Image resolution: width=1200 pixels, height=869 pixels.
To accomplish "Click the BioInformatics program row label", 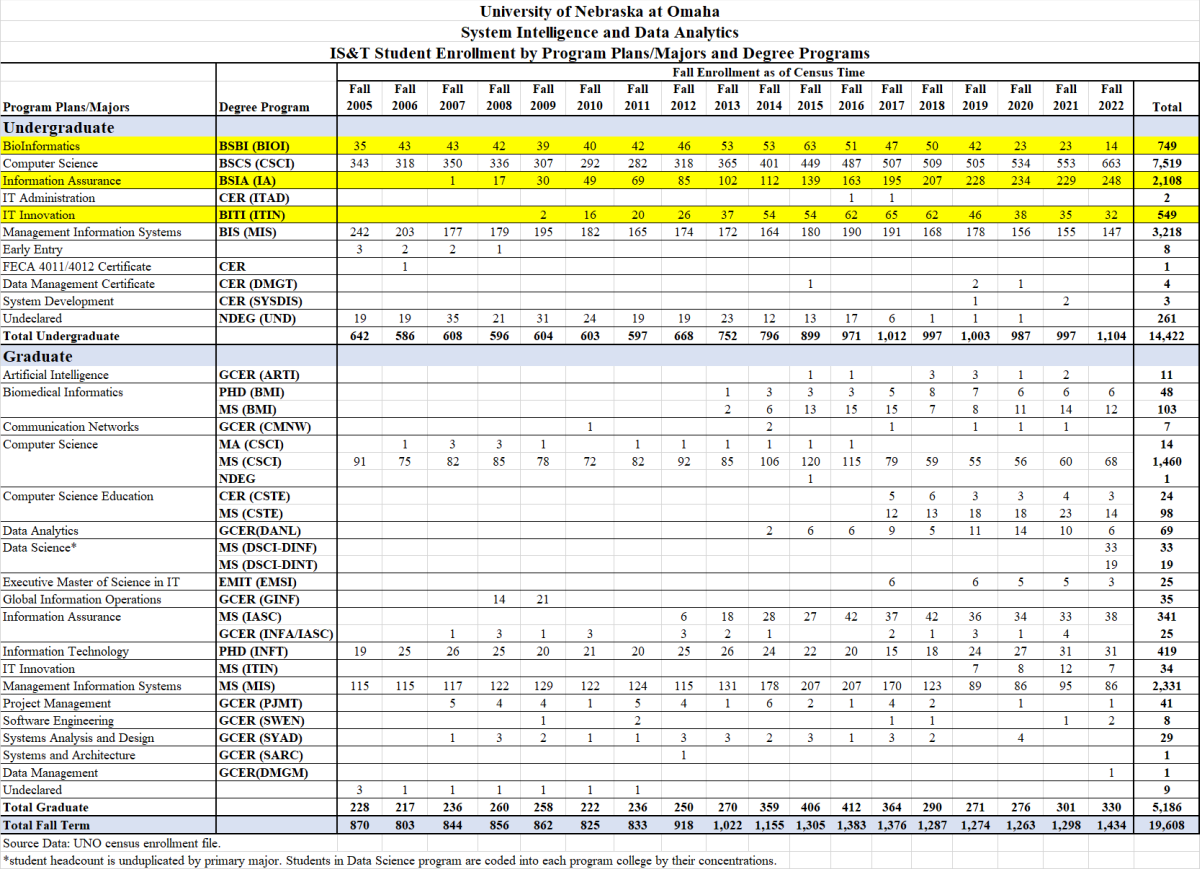I will click(41, 146).
